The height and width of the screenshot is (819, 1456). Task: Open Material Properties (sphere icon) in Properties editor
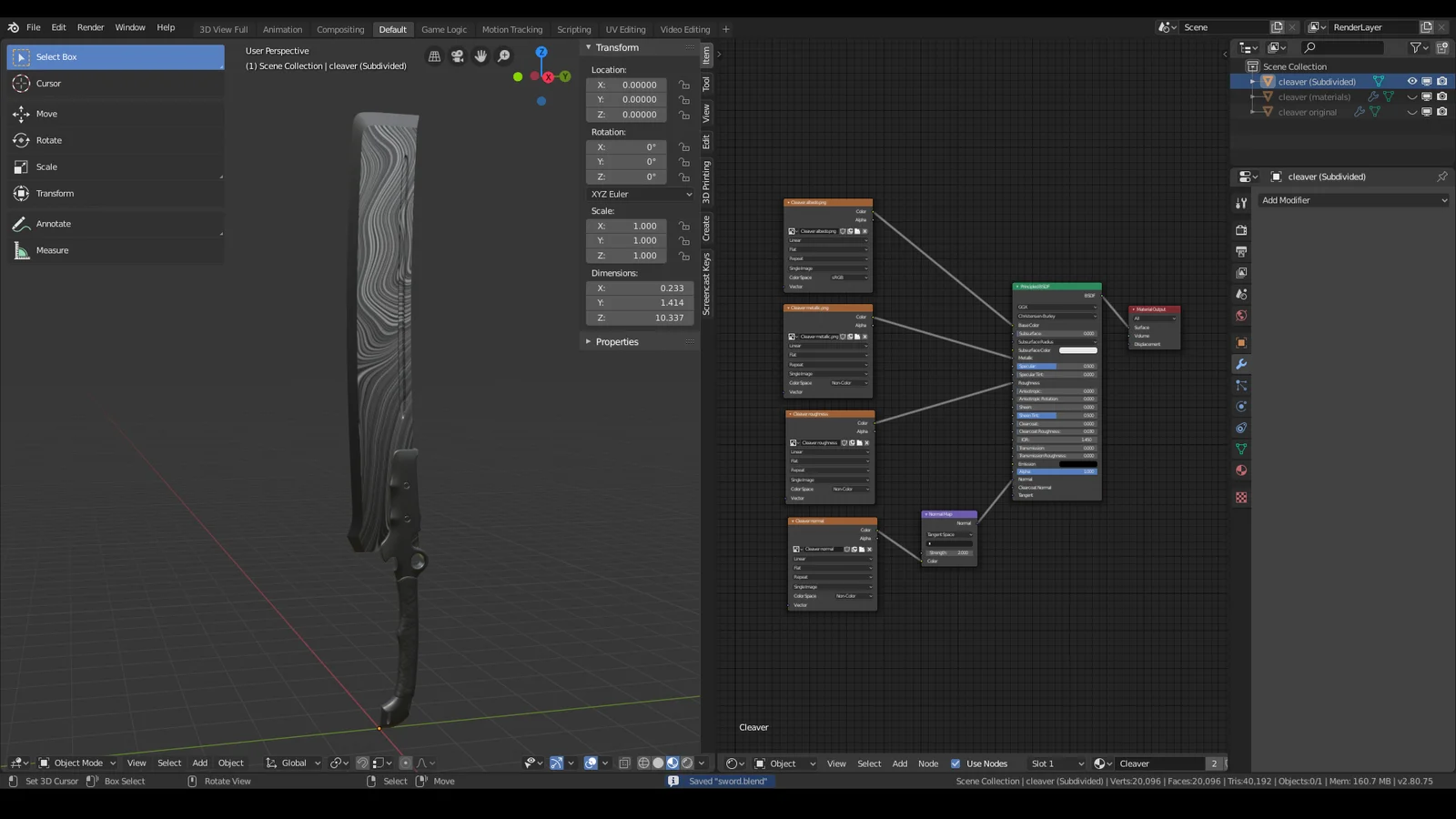pos(1240,470)
